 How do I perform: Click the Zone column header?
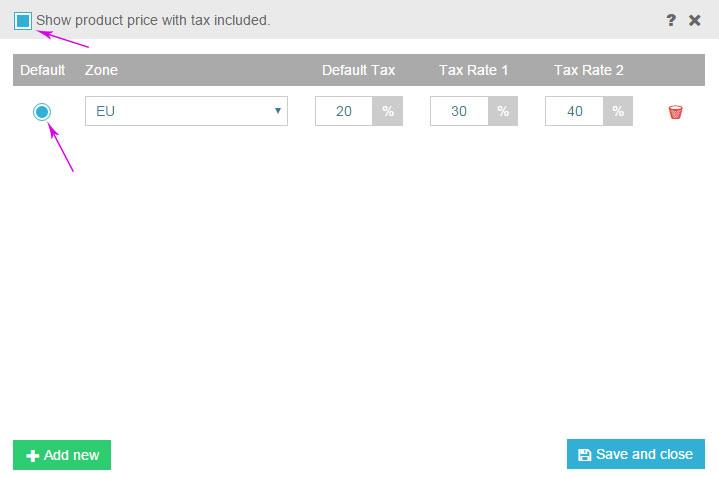coord(101,70)
